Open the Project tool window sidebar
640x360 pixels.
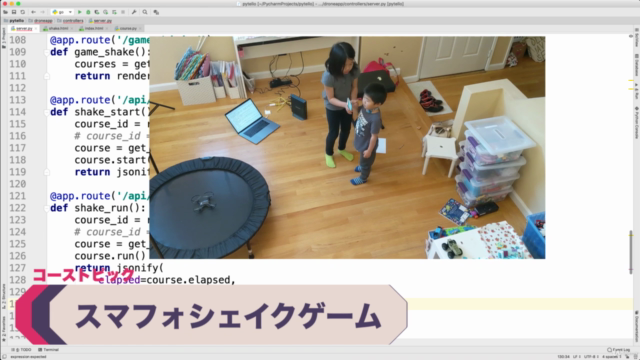pyautogui.click(x=3, y=38)
